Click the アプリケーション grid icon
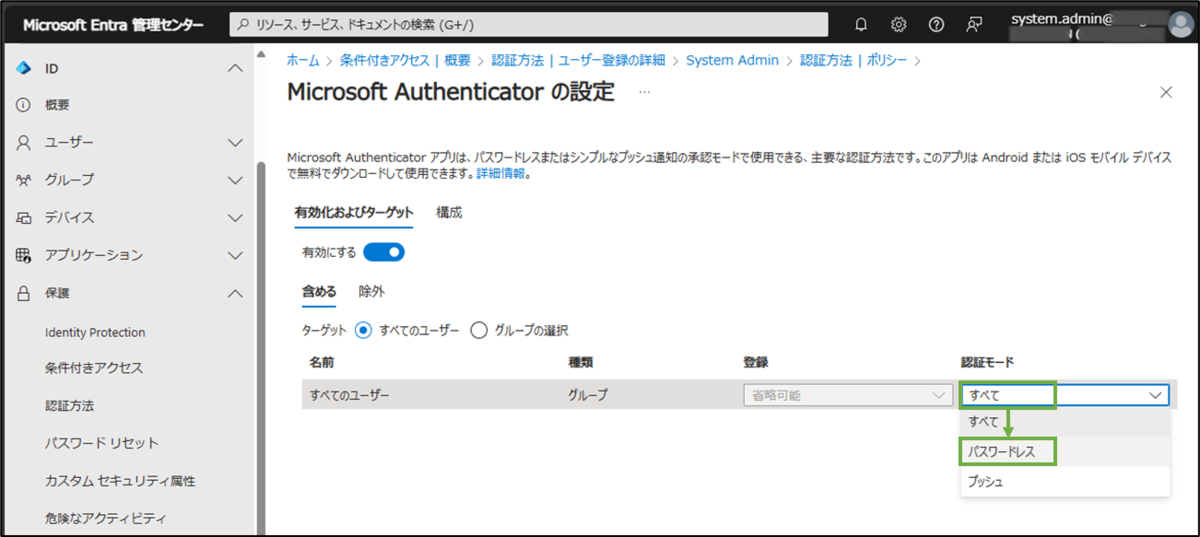1200x537 pixels. click(x=24, y=255)
